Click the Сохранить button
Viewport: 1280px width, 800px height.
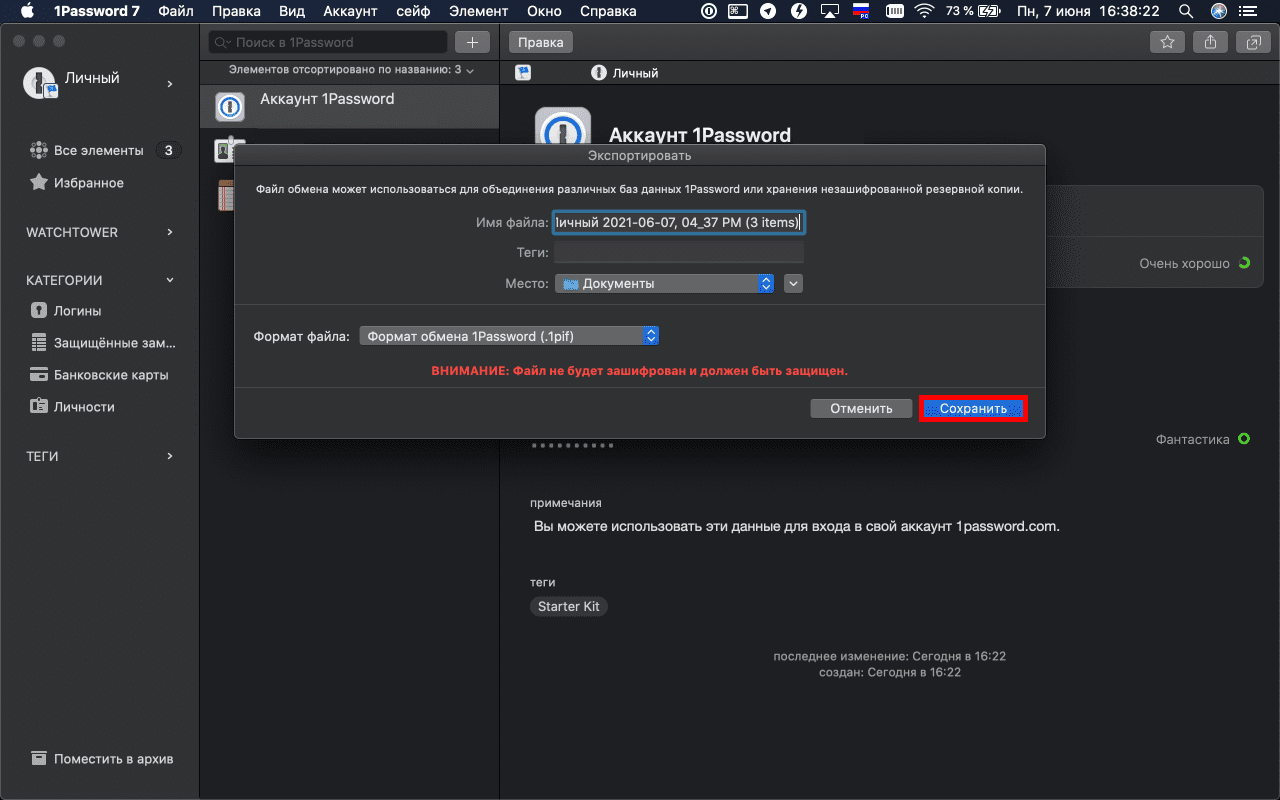(973, 408)
